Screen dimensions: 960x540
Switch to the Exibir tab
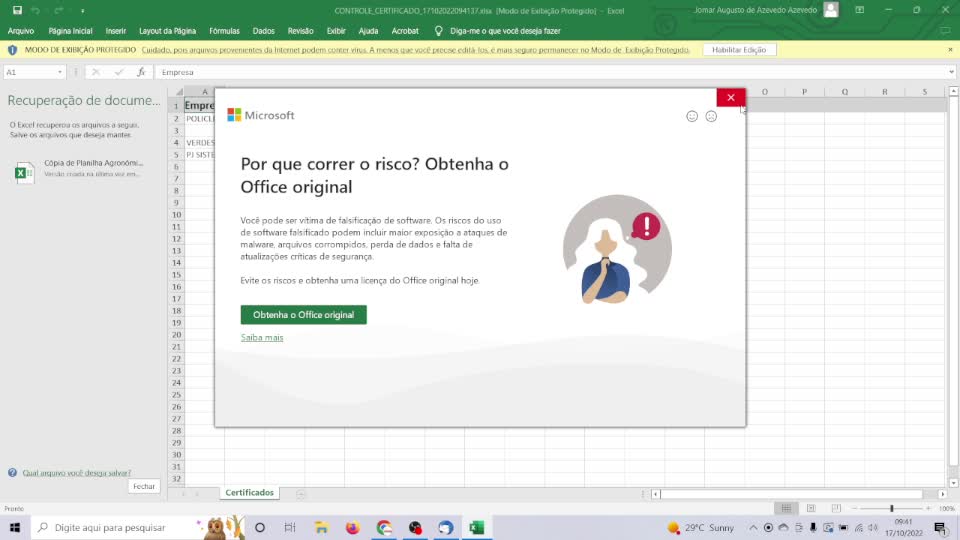click(336, 31)
